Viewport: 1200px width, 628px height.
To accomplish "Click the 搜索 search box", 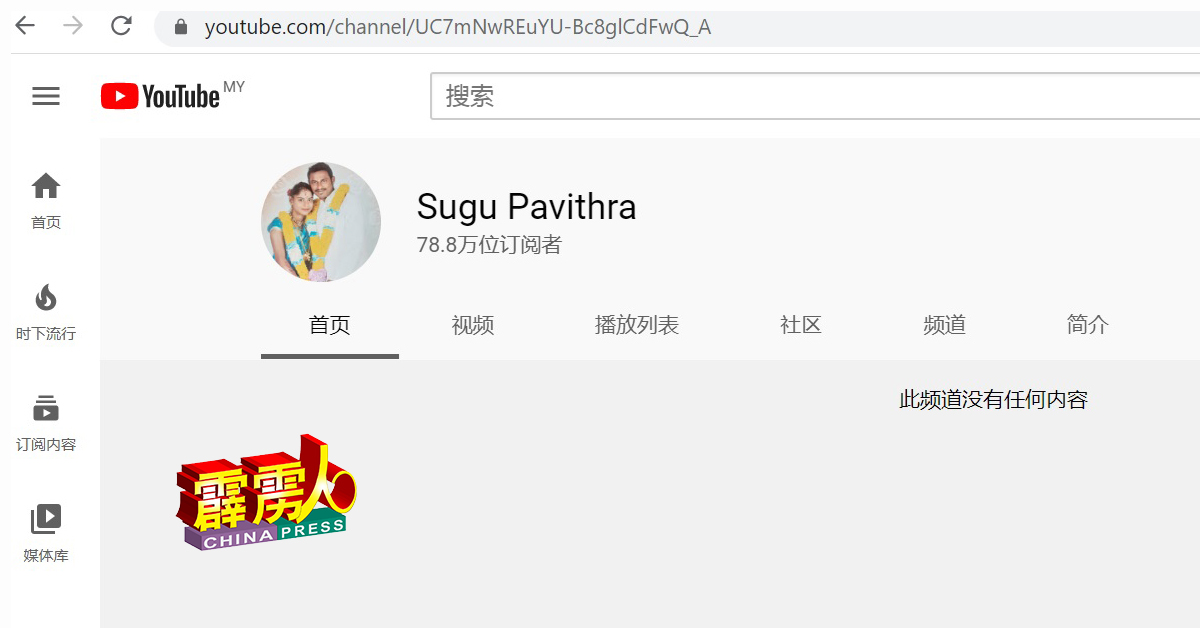I will 815,96.
